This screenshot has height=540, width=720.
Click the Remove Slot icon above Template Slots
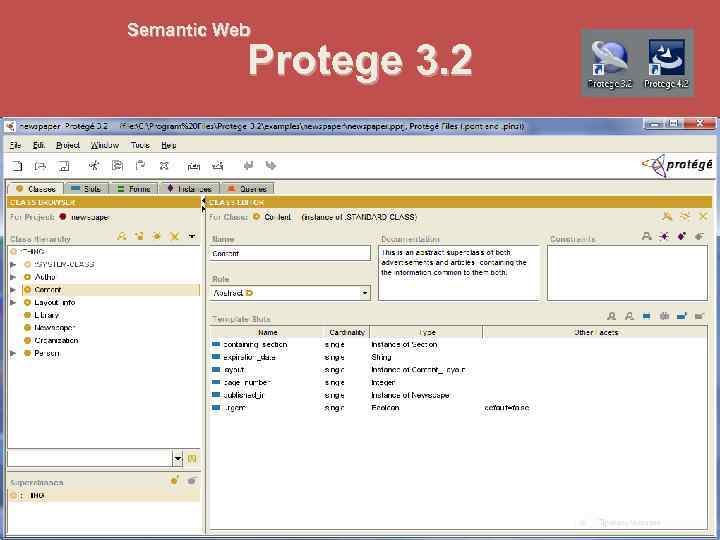(699, 316)
